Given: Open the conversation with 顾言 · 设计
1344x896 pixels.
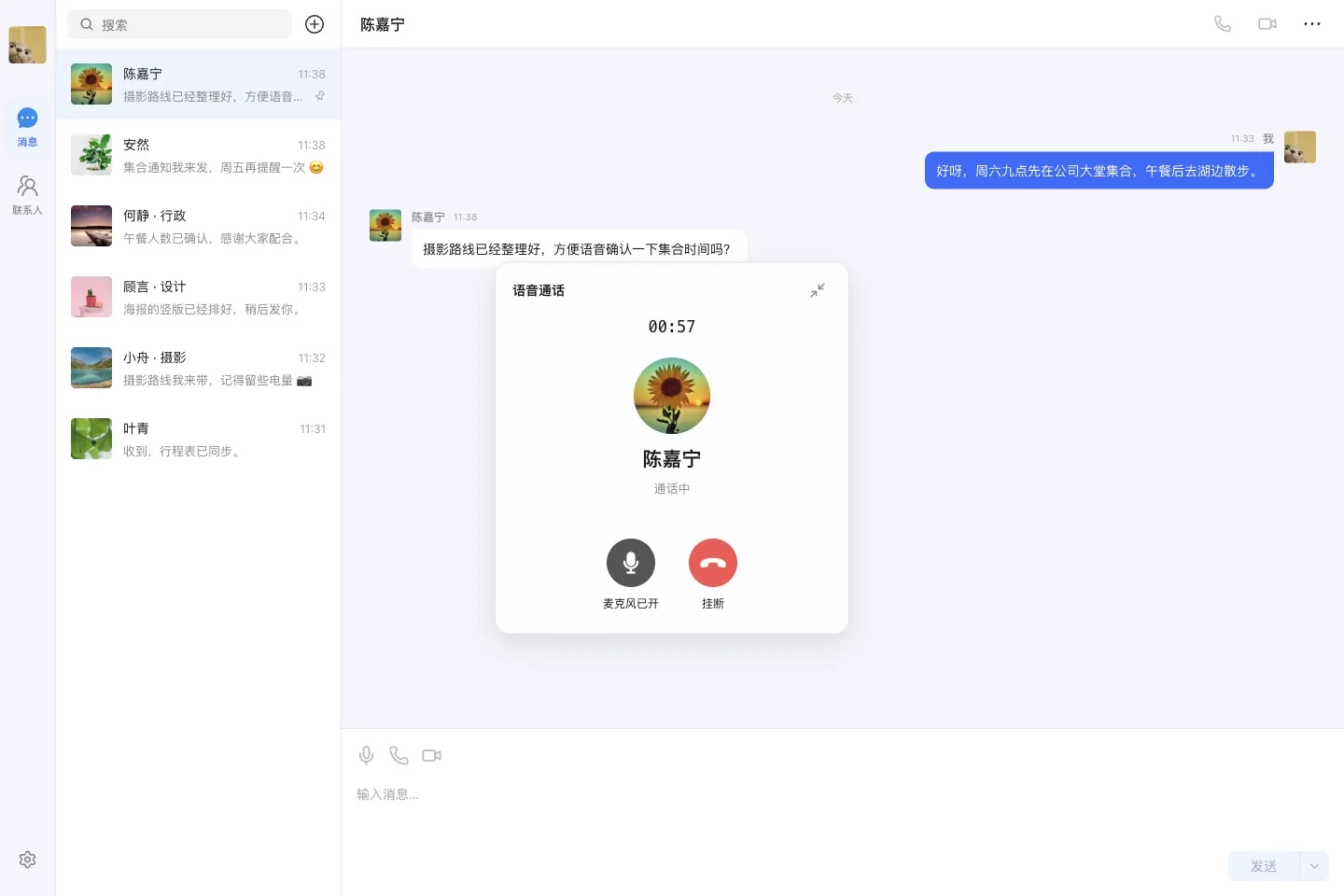Looking at the screenshot, I should [x=198, y=297].
